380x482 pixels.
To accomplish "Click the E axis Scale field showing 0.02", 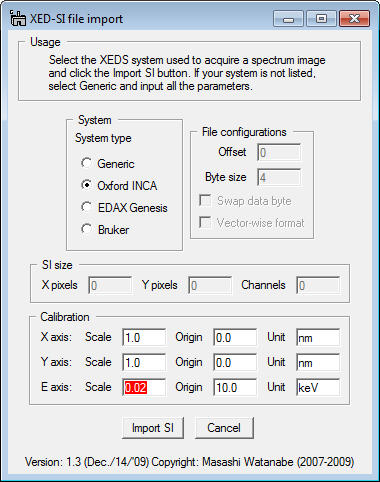I will pos(144,387).
